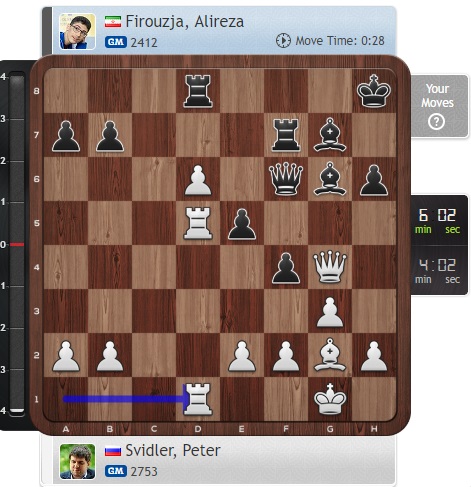Select the white king on g1
Screen dimensions: 471x487
[330, 399]
